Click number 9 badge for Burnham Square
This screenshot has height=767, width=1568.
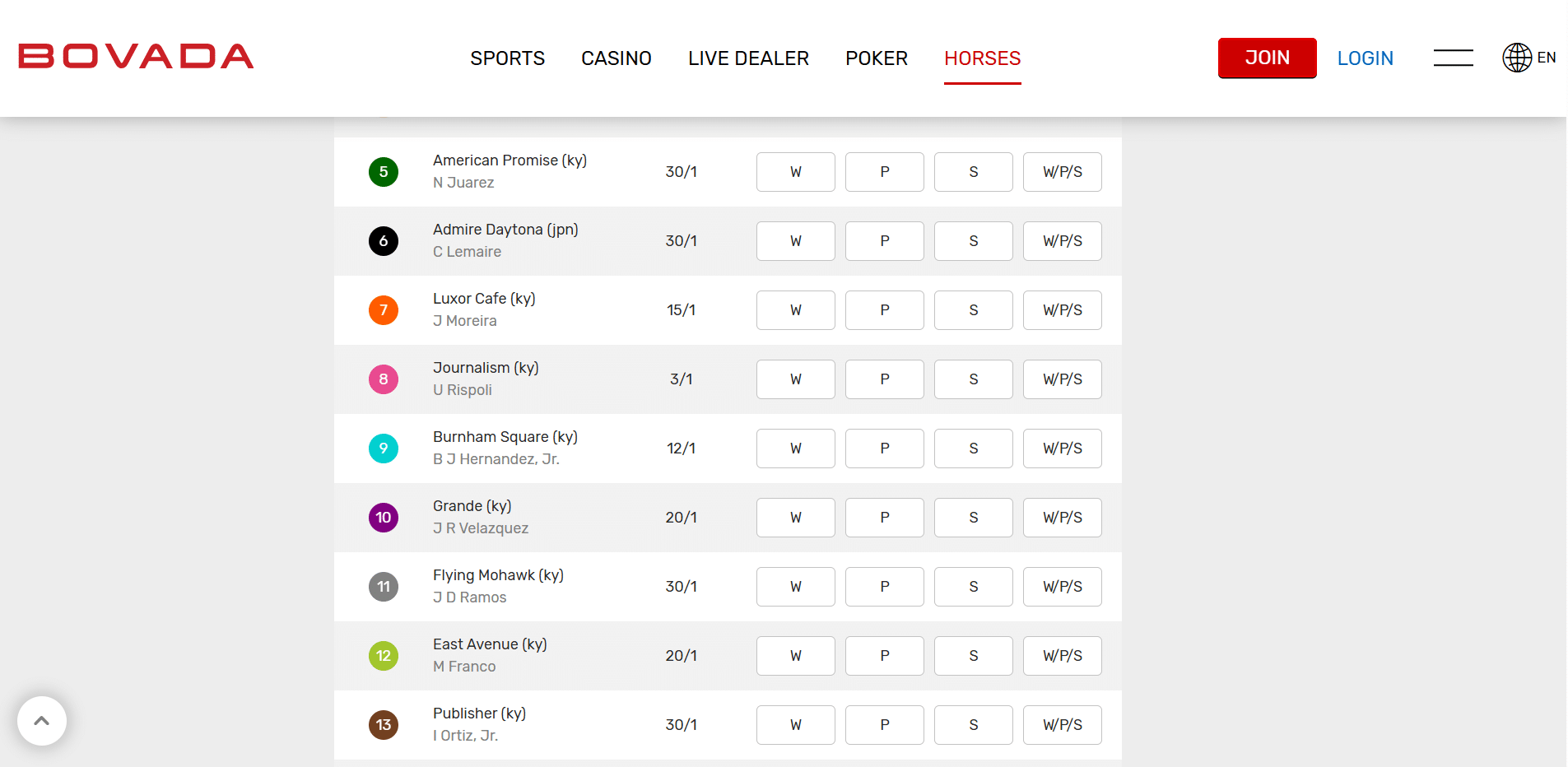[384, 449]
